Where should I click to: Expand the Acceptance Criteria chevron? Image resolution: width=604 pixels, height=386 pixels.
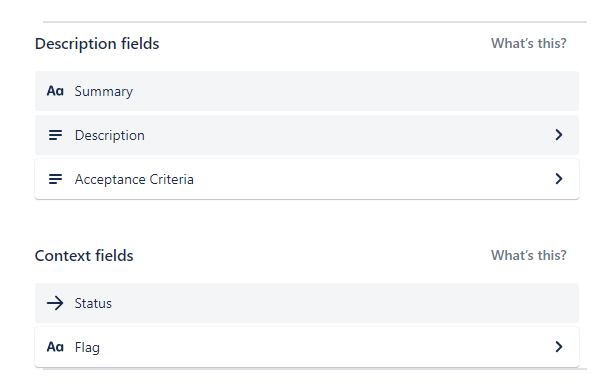point(559,179)
